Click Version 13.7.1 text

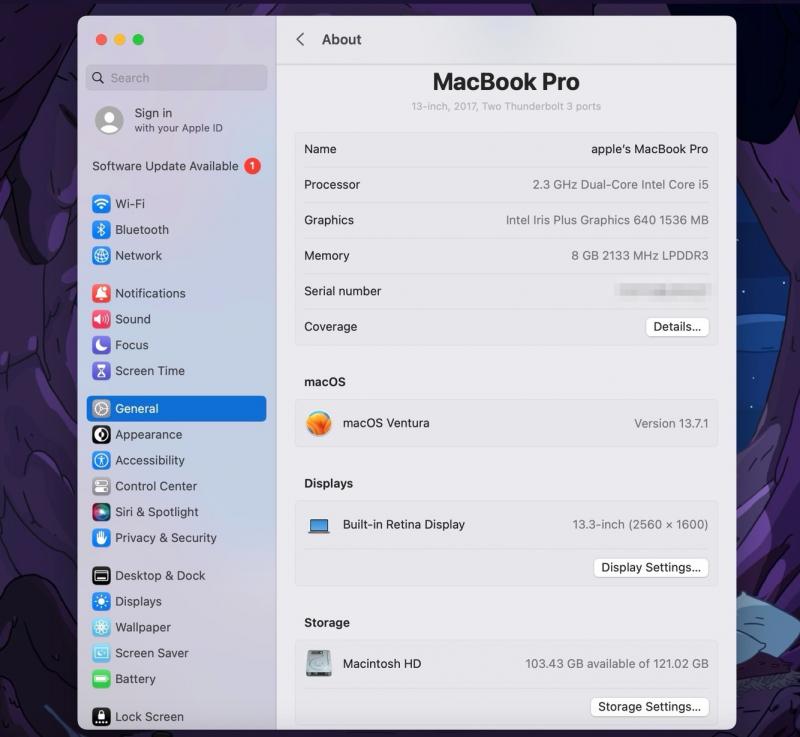pyautogui.click(x=671, y=424)
